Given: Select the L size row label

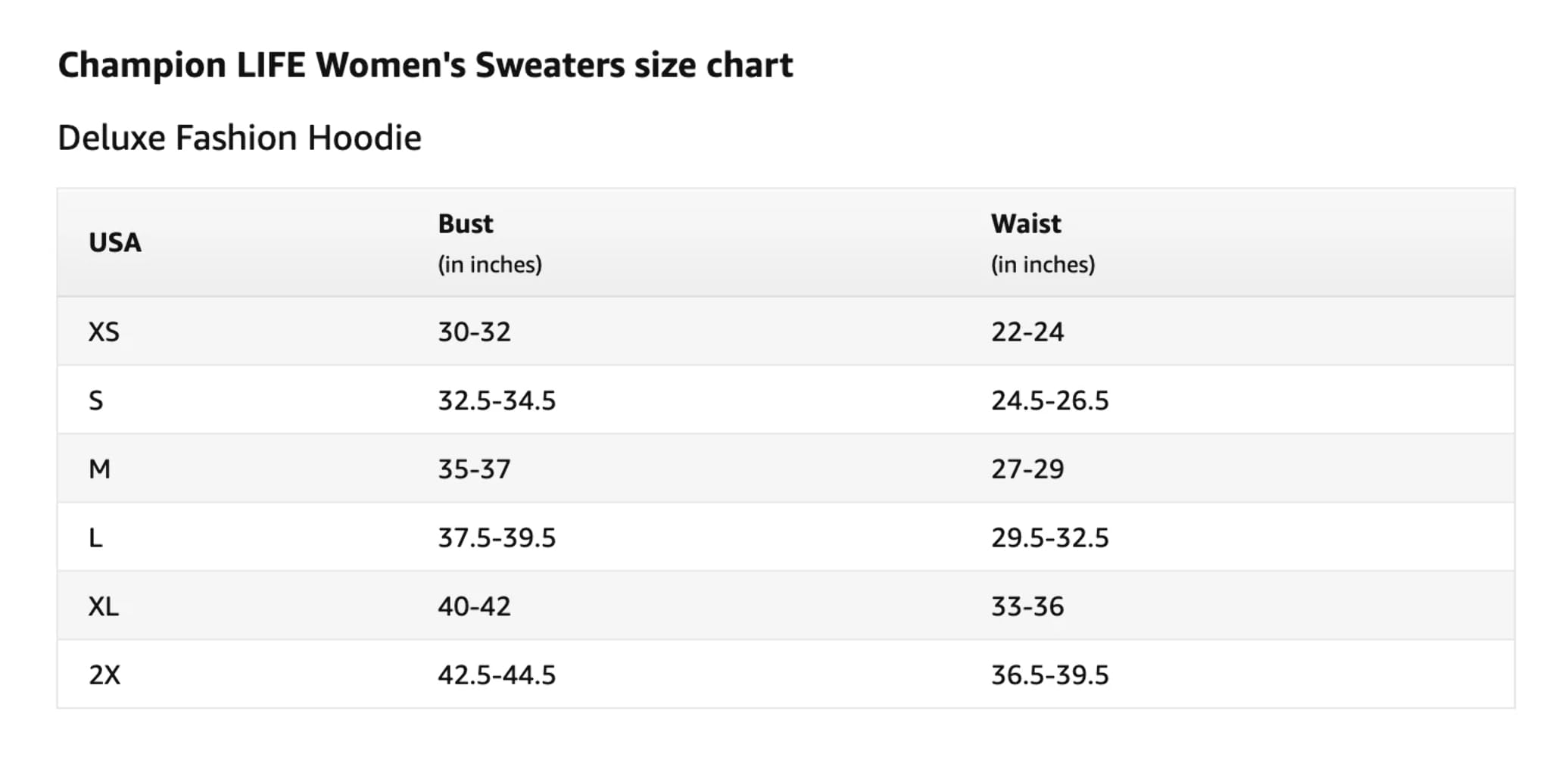Looking at the screenshot, I should point(95,537).
